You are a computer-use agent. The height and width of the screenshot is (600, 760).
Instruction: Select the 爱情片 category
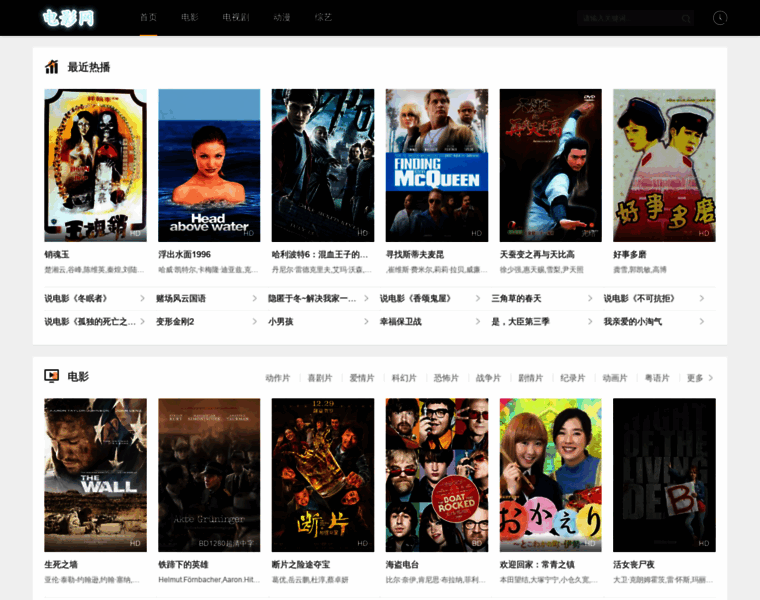[362, 378]
